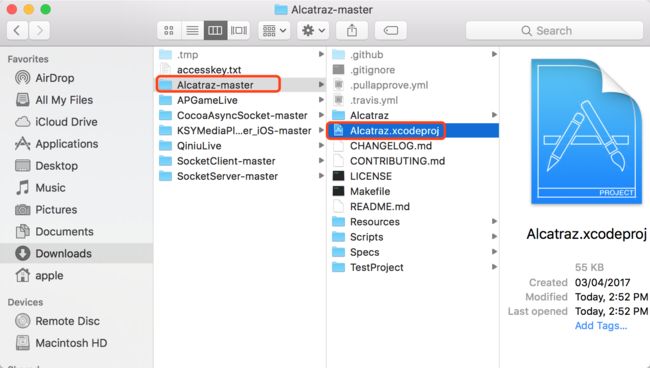Viewport: 650px width, 368px height.
Task: Switch to icon view
Action: pyautogui.click(x=169, y=30)
